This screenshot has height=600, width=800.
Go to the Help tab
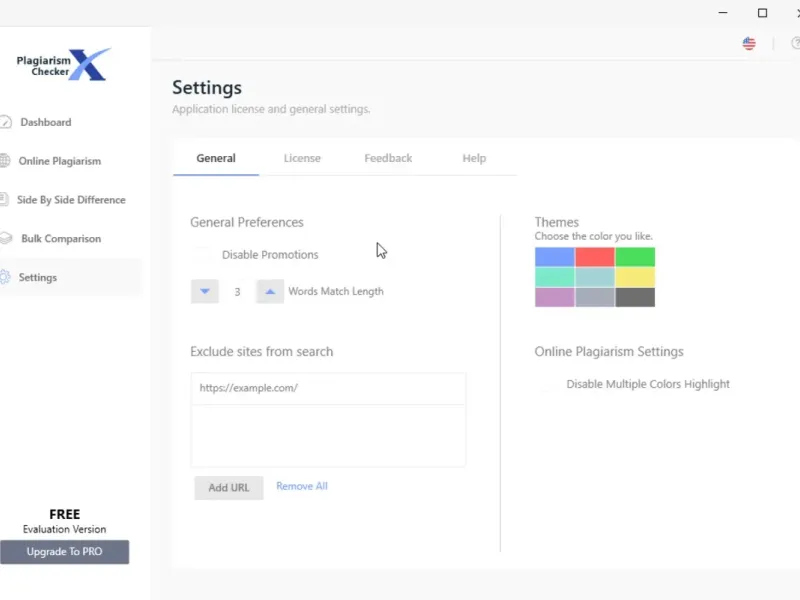[474, 158]
